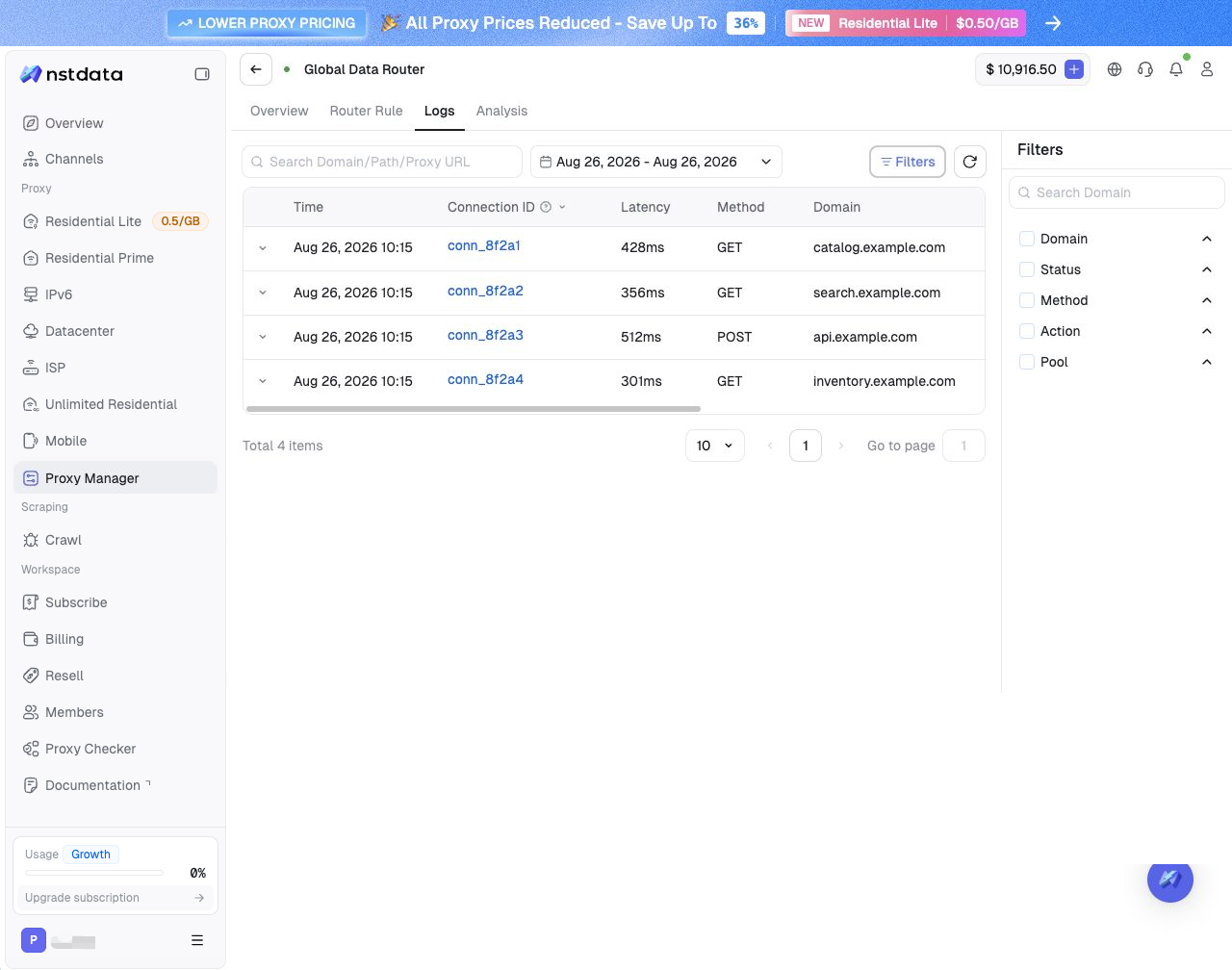This screenshot has width=1232, height=970.
Task: Click the Go to page input
Action: click(x=964, y=446)
